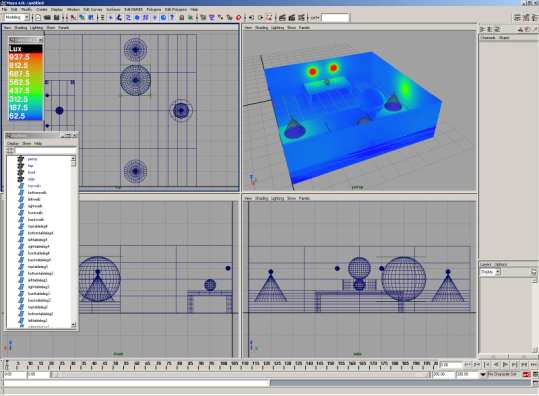Select the select-by-component mode icon
The width and height of the screenshot is (539, 396).
tap(91, 18)
